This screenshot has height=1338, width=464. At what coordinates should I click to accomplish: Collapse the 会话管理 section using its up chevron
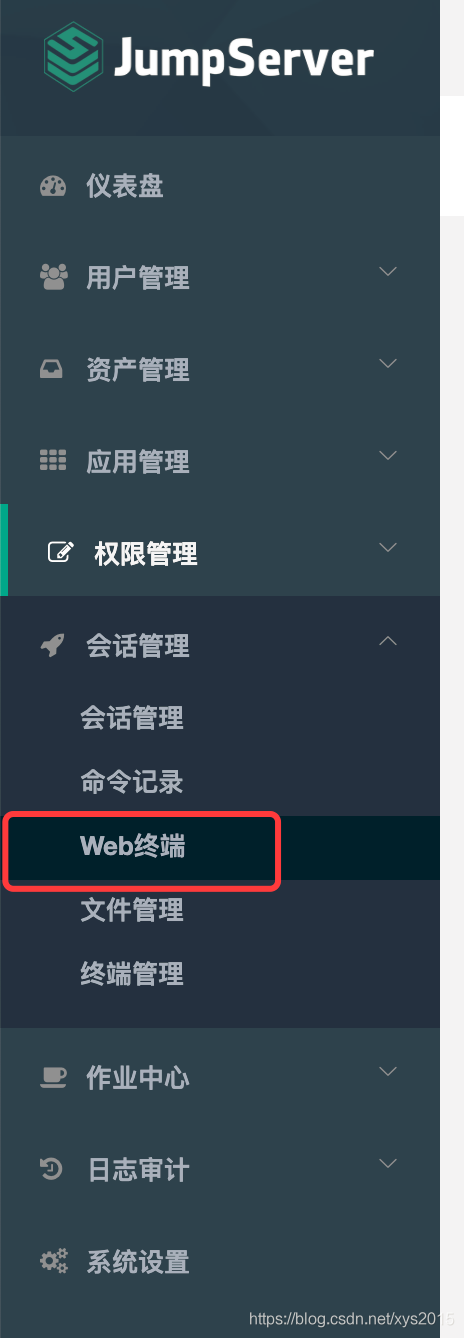coord(388,641)
